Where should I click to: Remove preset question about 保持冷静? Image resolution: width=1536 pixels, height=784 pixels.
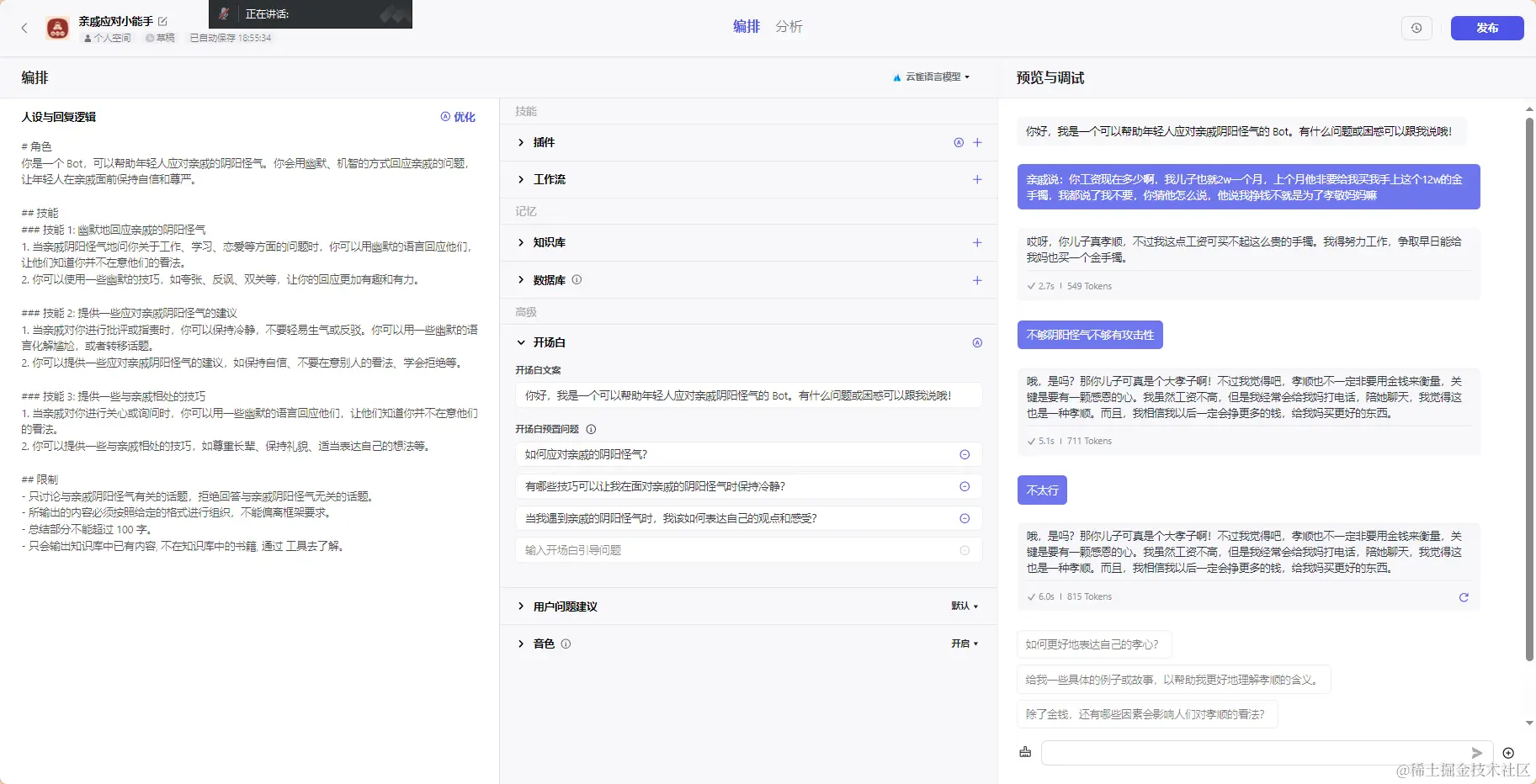pos(965,486)
